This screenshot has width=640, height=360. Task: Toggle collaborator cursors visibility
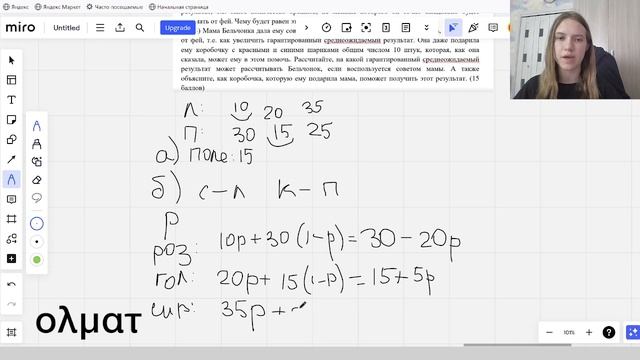coord(453,28)
